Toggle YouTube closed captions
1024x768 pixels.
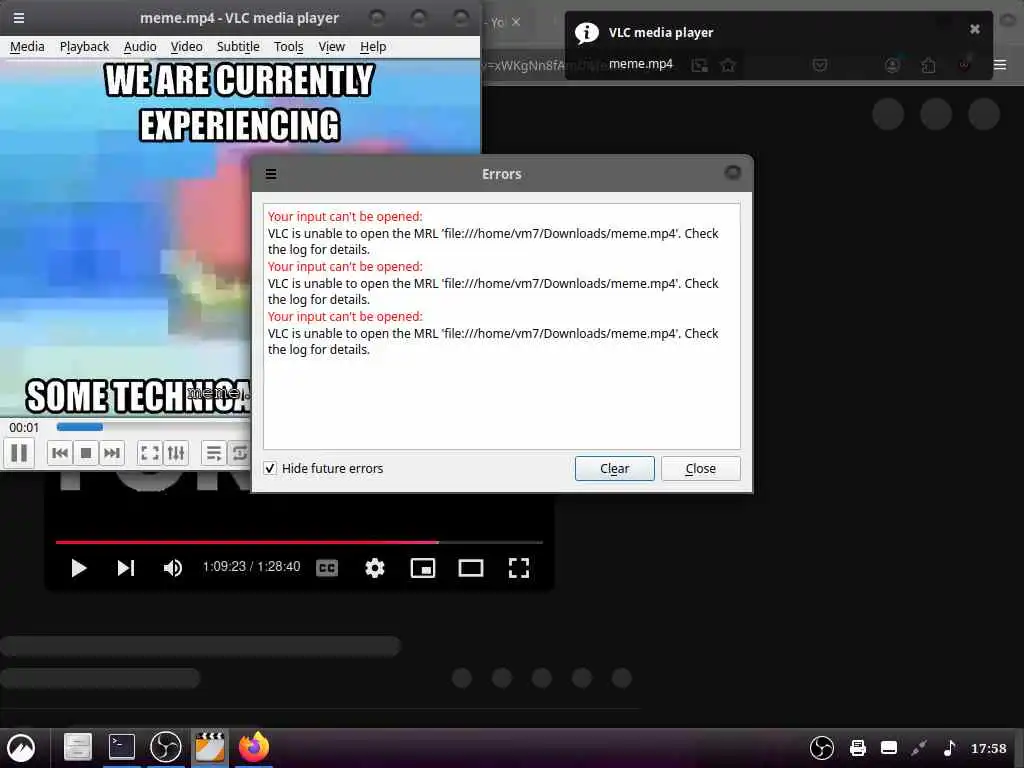pos(327,568)
